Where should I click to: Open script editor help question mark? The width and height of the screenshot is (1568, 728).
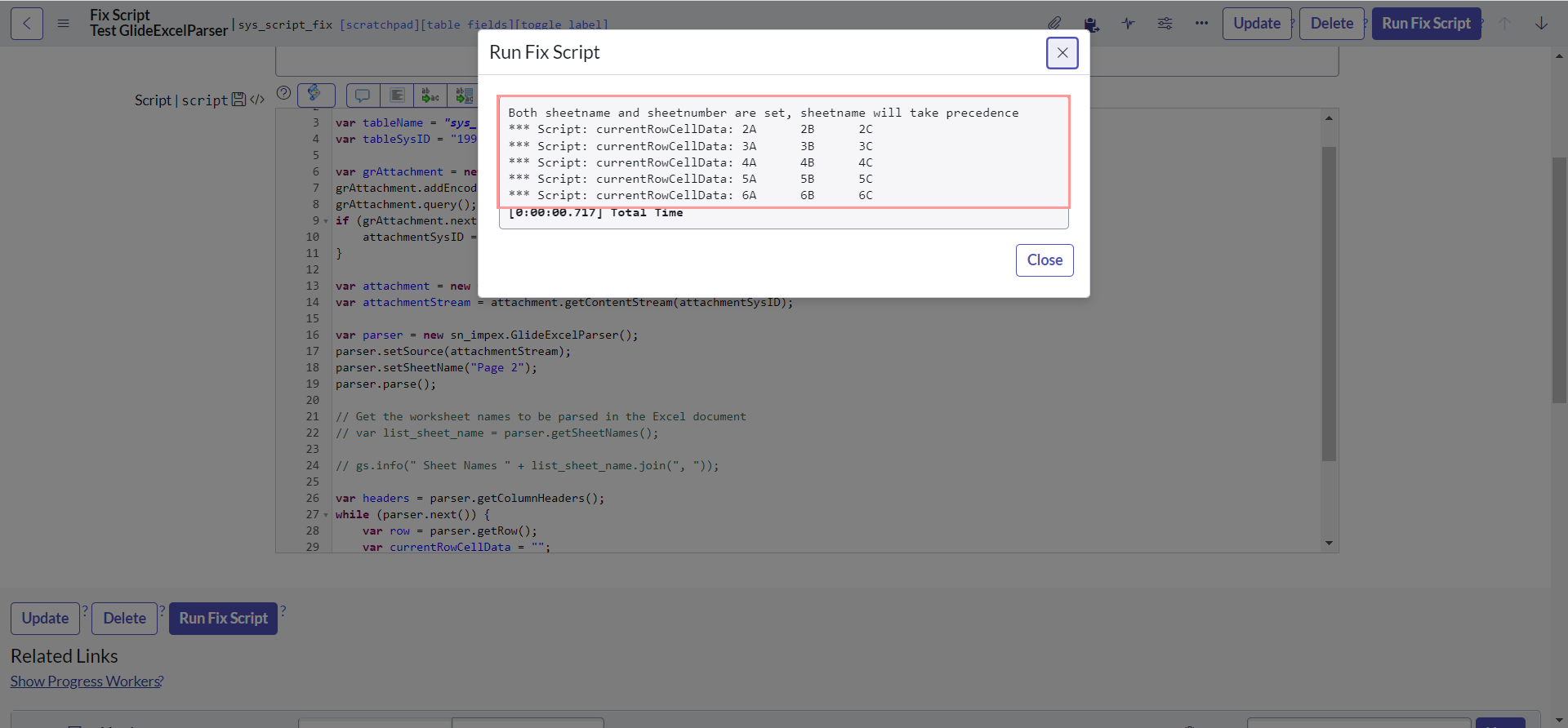point(283,93)
